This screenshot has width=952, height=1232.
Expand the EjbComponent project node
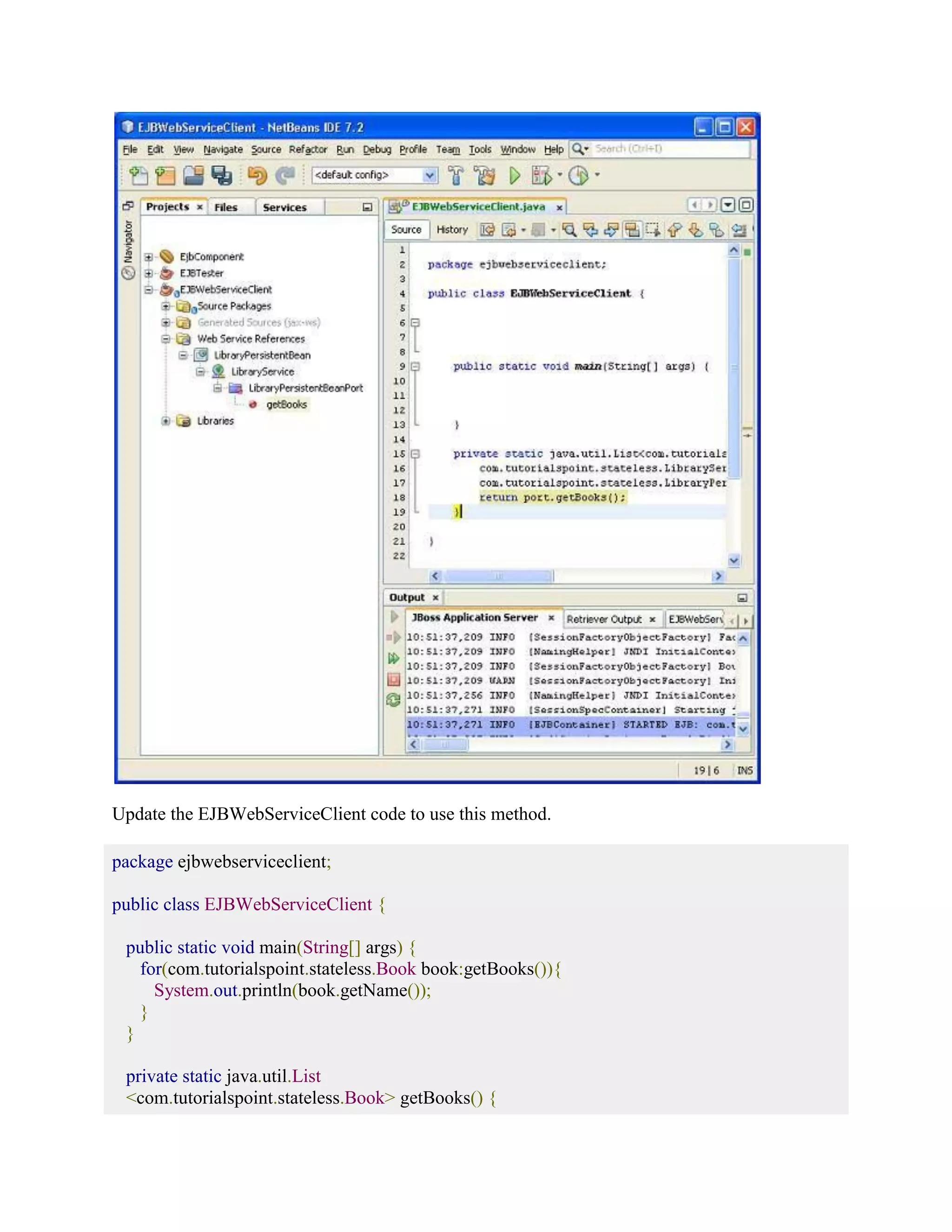[148, 257]
